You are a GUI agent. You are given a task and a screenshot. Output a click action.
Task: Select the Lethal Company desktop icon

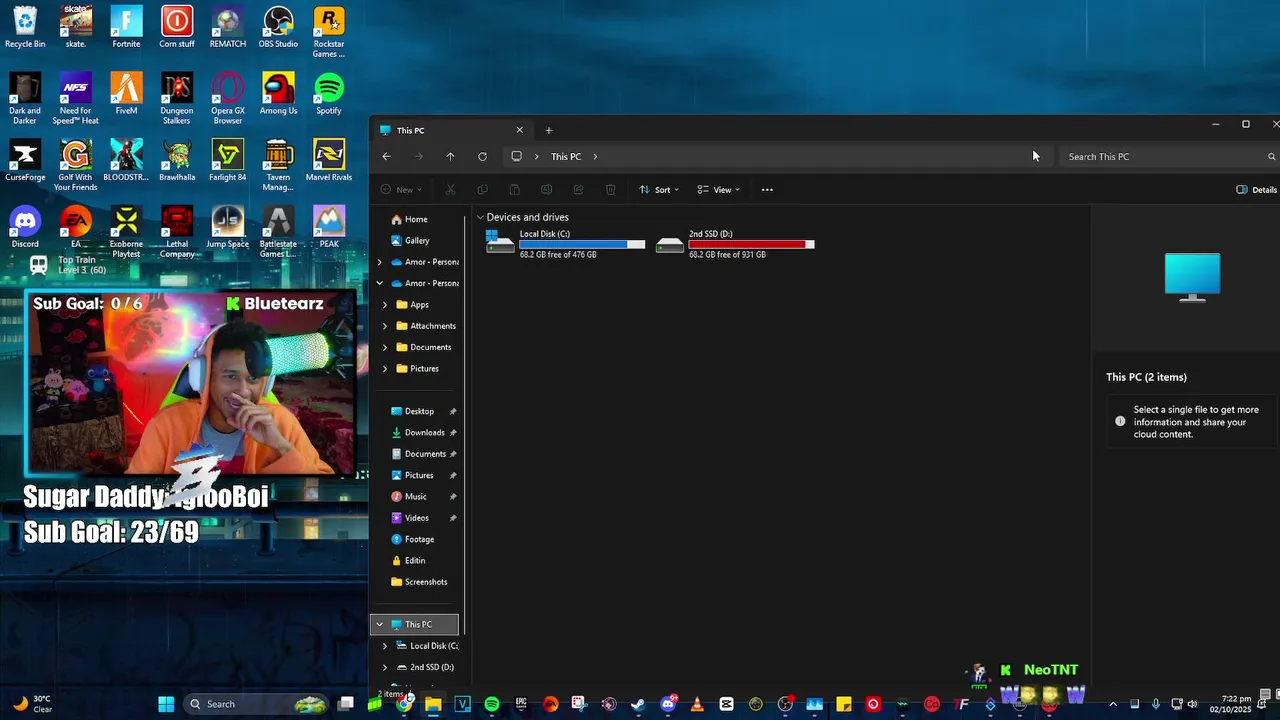pos(177,232)
